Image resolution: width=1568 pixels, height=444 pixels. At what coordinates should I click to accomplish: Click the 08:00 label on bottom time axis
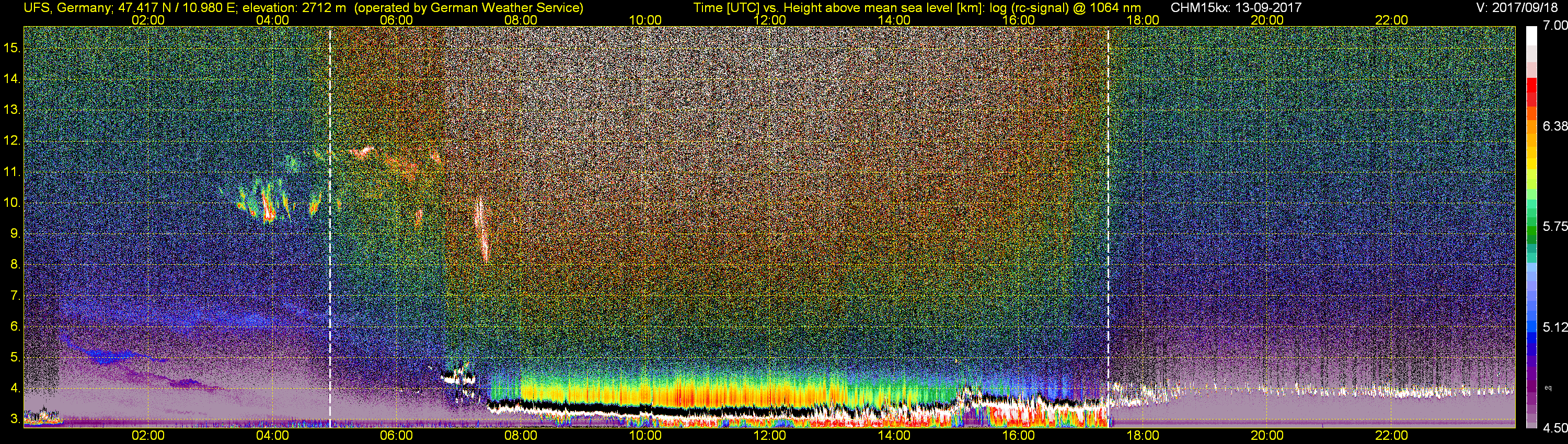(x=521, y=436)
